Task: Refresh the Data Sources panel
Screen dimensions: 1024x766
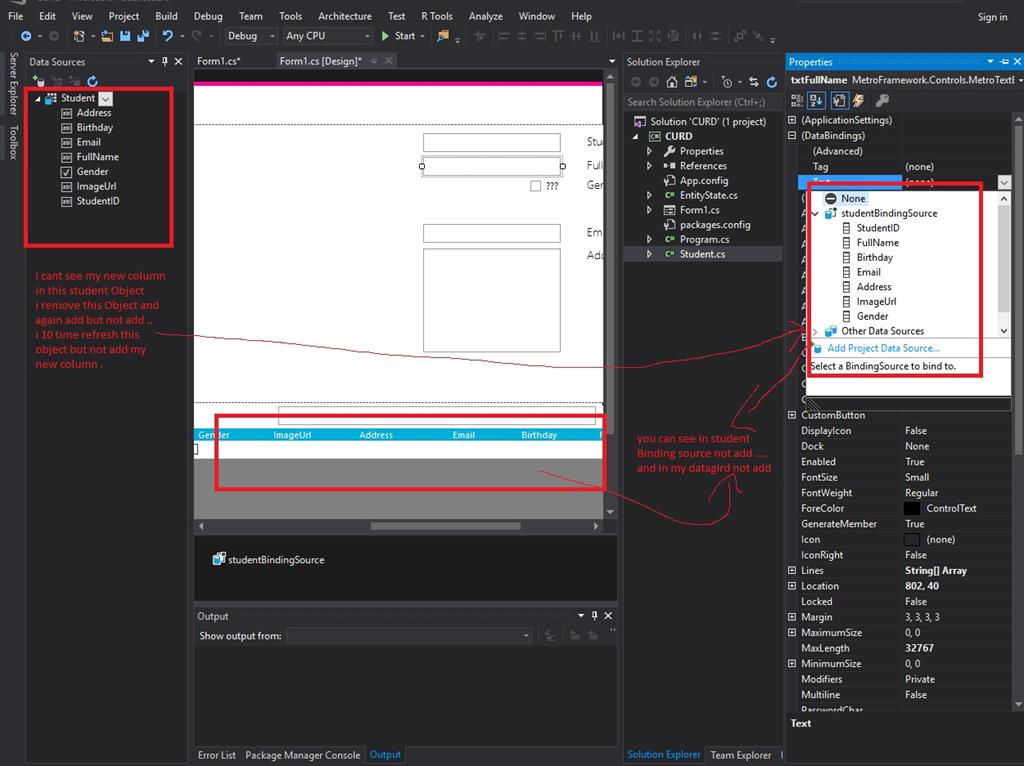Action: click(93, 81)
